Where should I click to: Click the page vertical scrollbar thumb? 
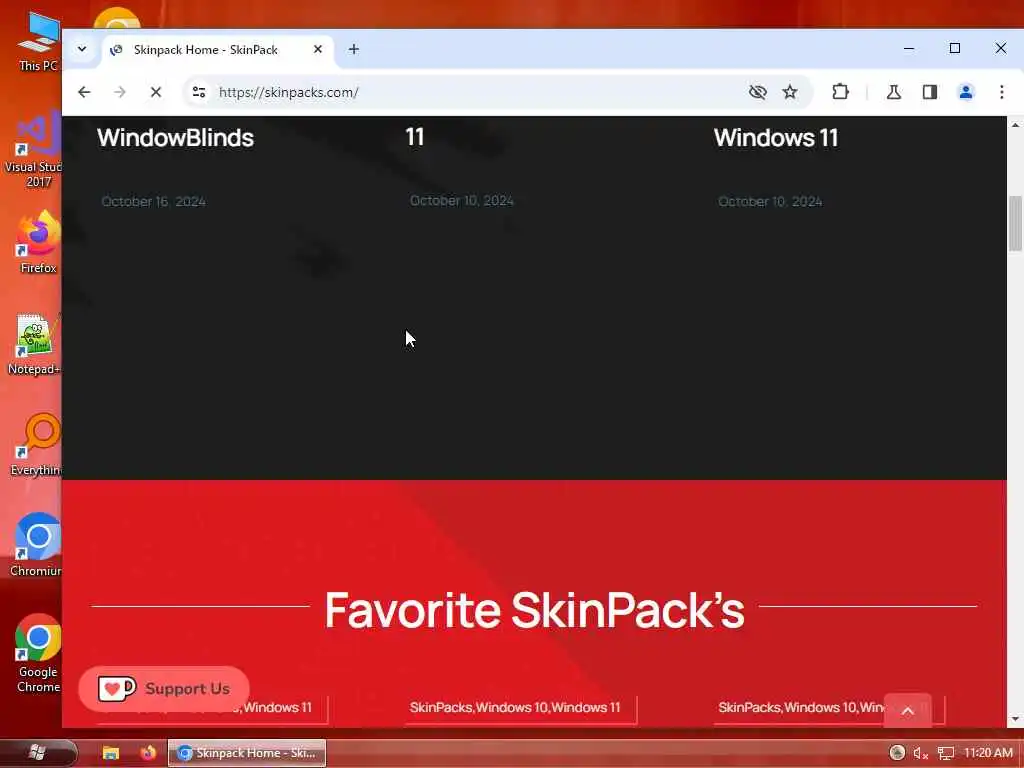click(1015, 223)
